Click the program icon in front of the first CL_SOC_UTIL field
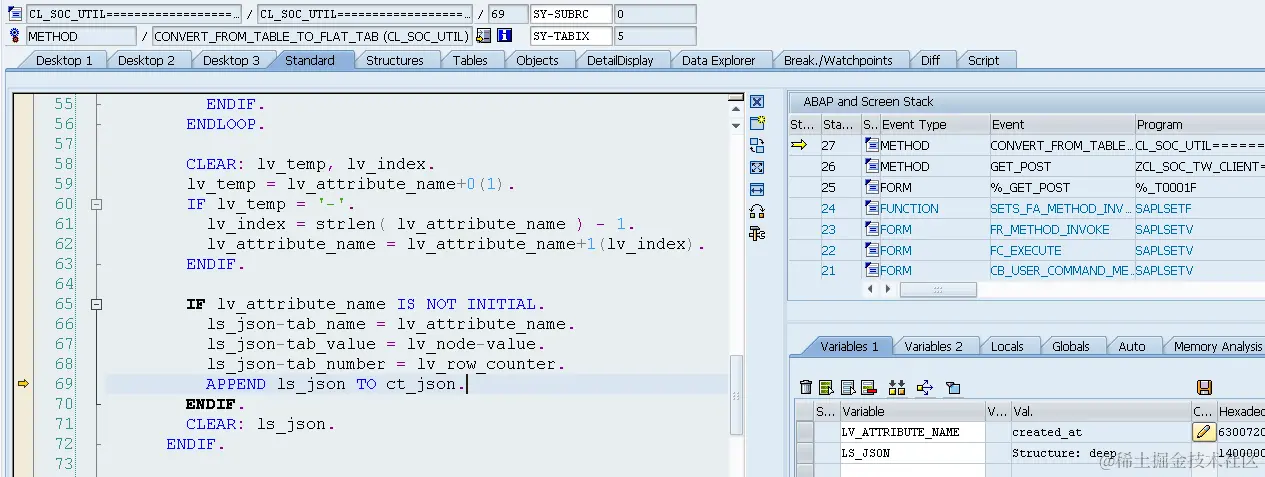This screenshot has width=1265, height=477. pos(15,14)
